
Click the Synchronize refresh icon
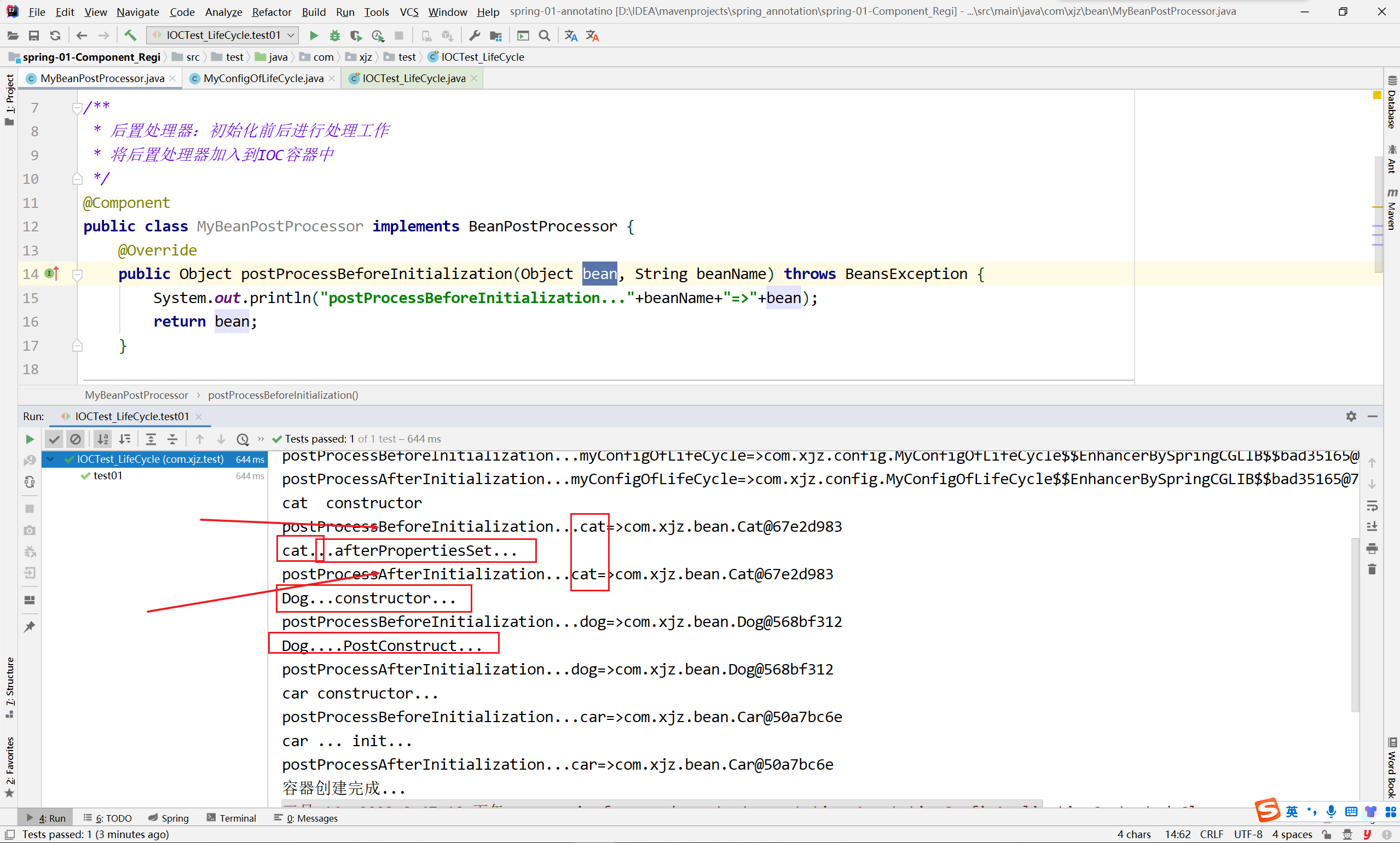tap(55, 36)
